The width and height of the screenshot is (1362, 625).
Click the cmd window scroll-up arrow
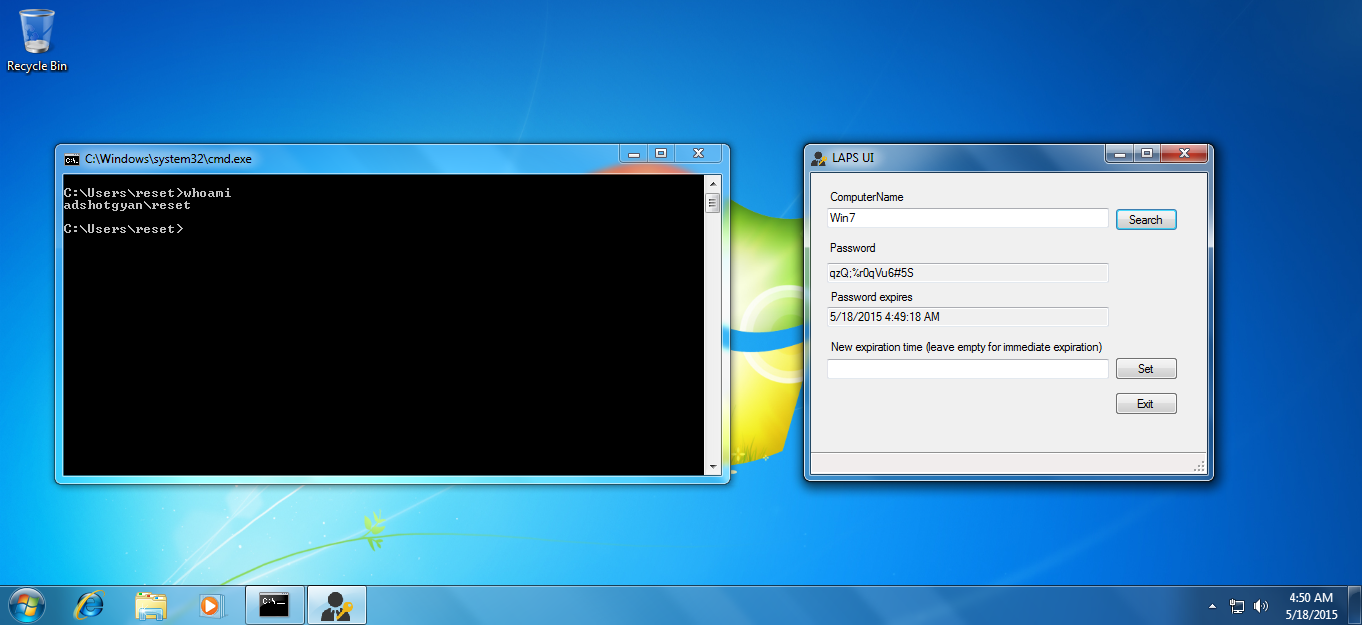[713, 182]
